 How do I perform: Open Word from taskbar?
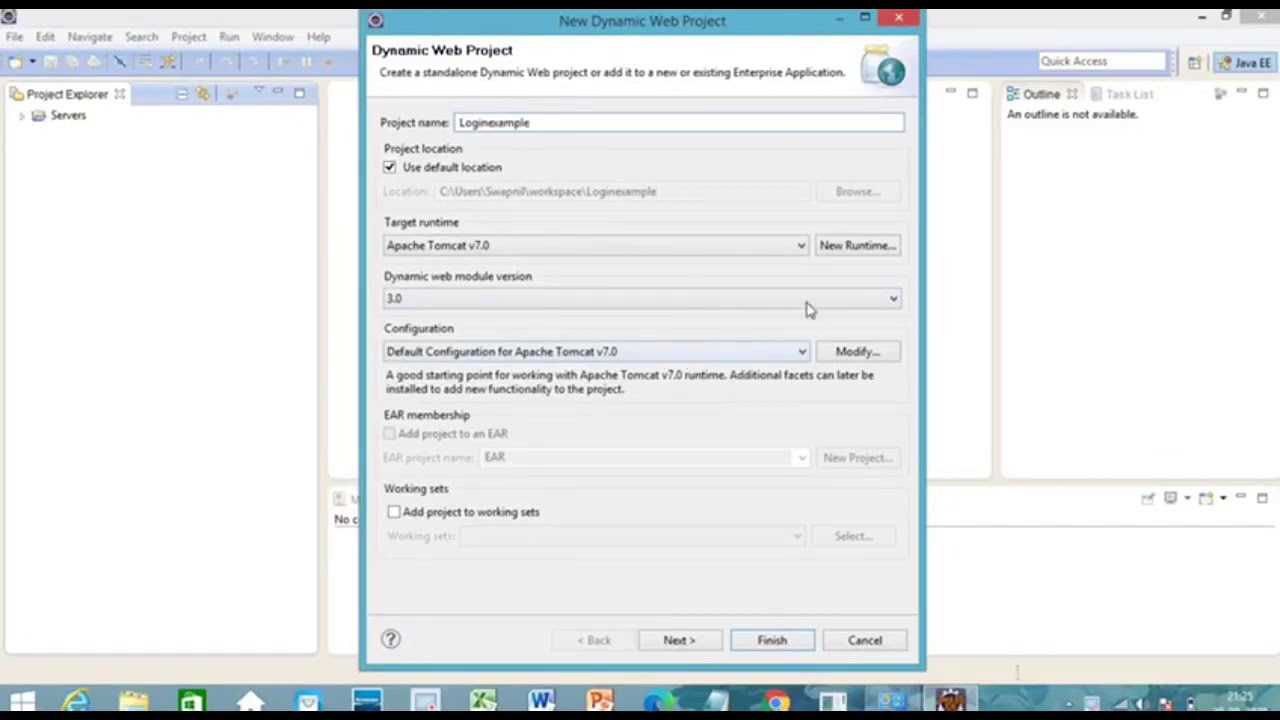(541, 701)
